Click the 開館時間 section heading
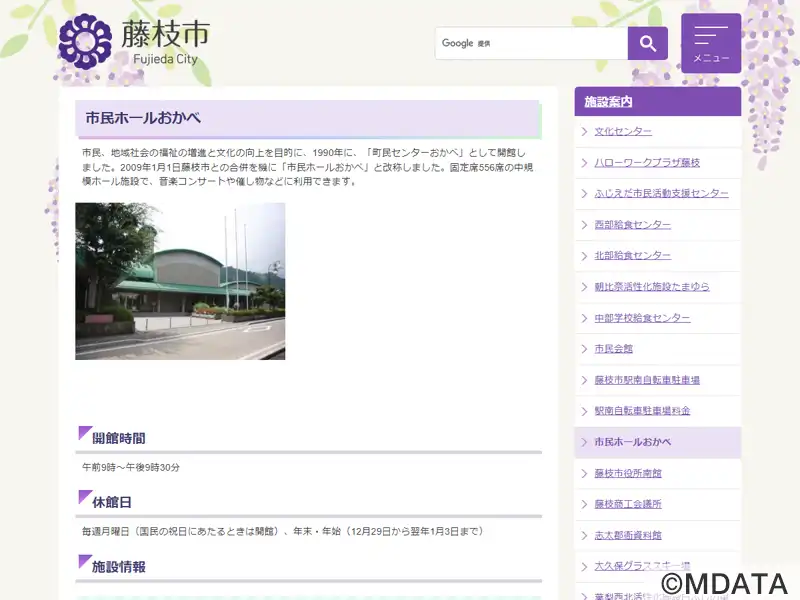The image size is (800, 600). [118, 438]
